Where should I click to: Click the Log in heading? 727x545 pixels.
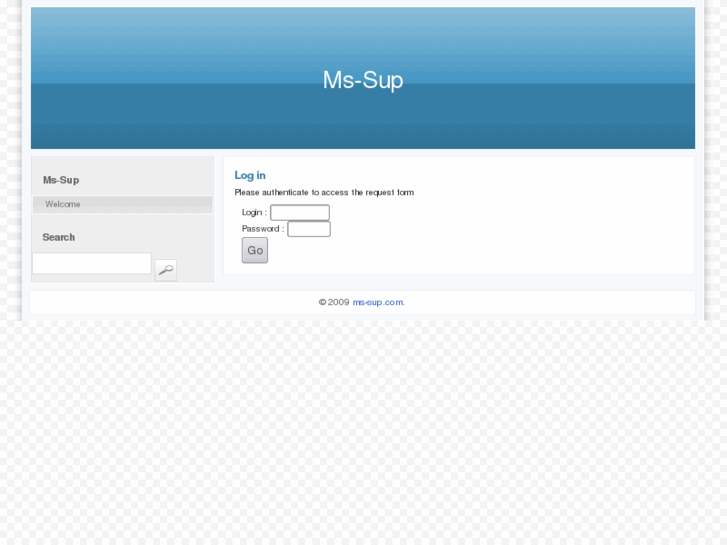click(x=250, y=175)
